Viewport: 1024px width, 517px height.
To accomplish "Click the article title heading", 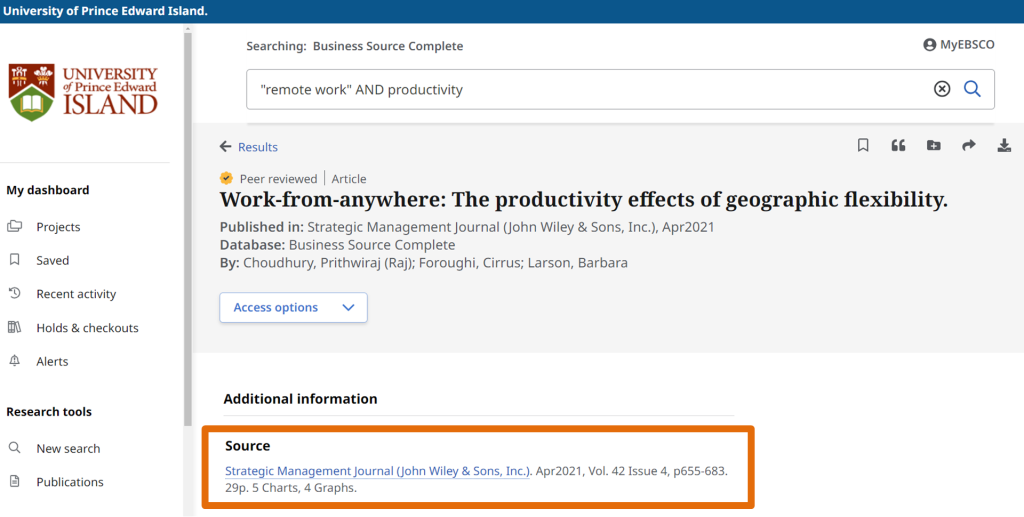I will pos(583,200).
